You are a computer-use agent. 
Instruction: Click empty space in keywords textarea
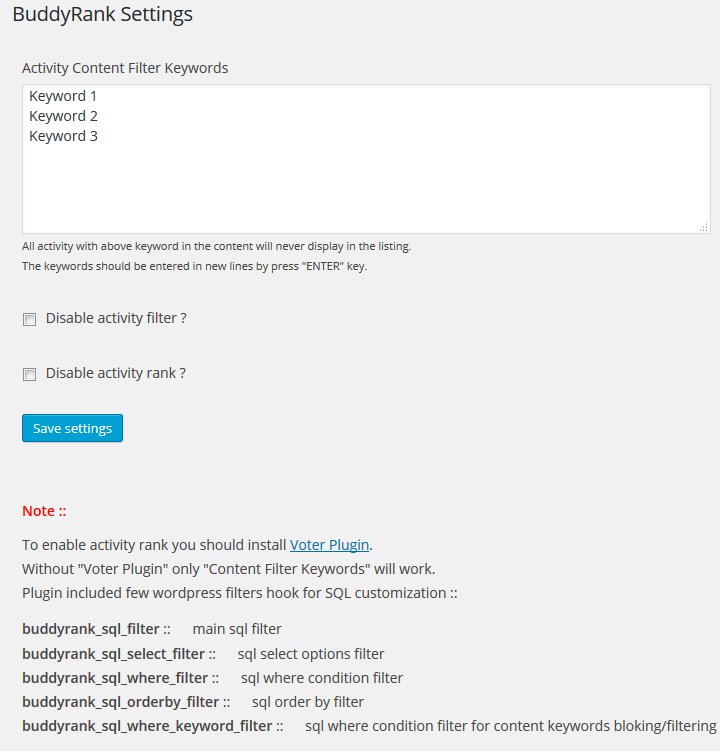pyautogui.click(x=366, y=189)
